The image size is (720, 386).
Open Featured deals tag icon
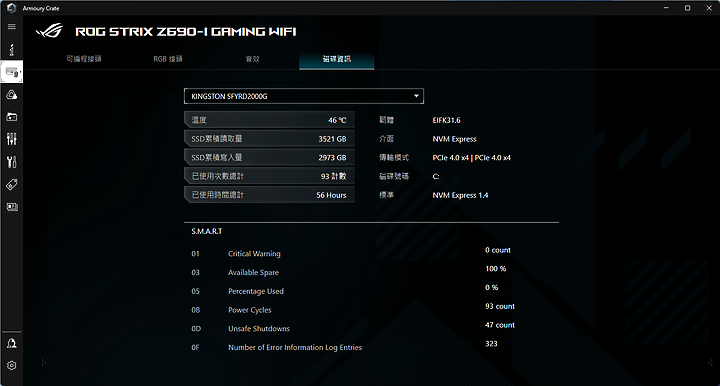[x=11, y=185]
